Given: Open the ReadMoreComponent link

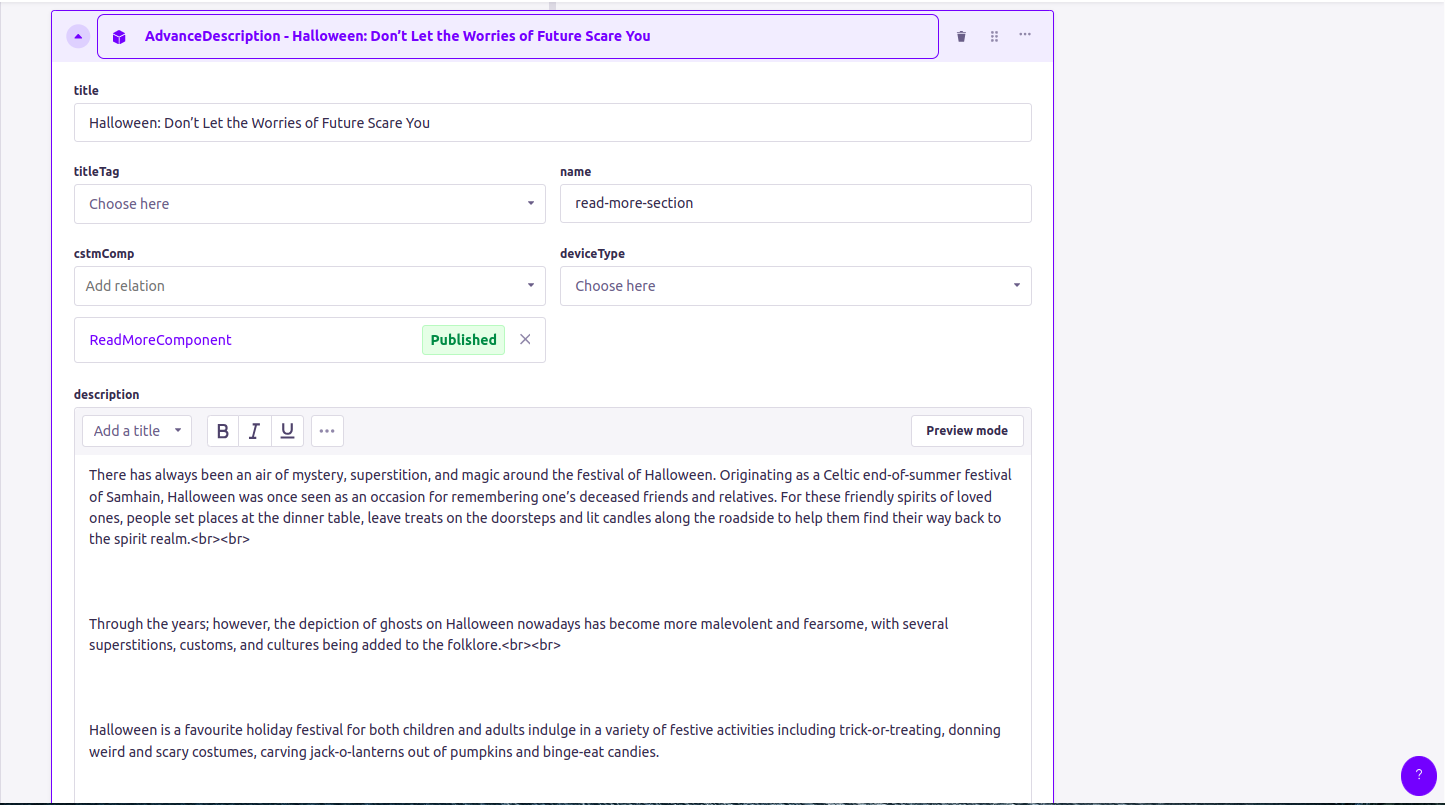Looking at the screenshot, I should tap(160, 340).
